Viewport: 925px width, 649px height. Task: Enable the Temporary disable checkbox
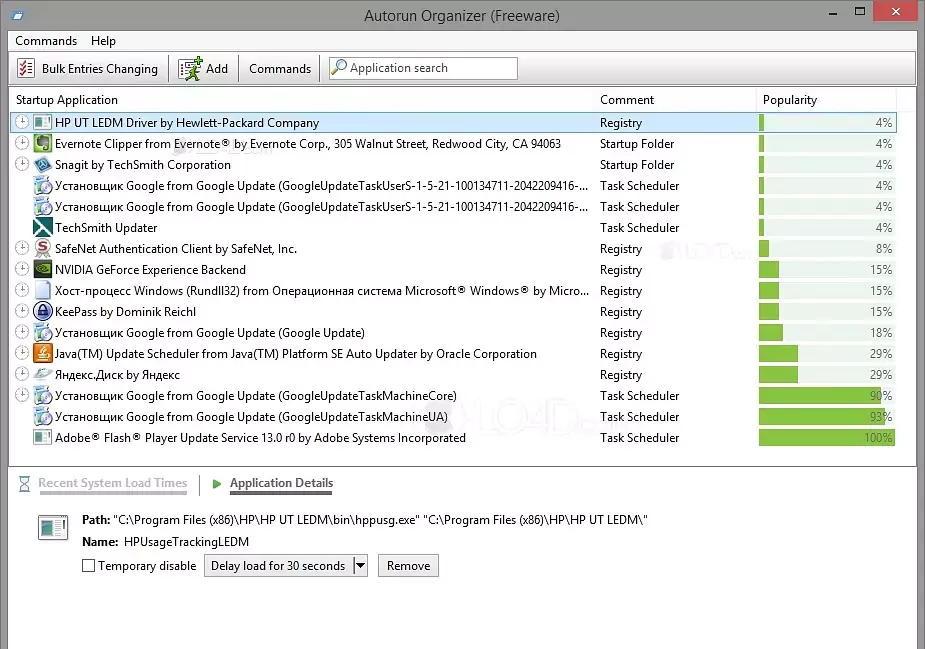(x=88, y=565)
